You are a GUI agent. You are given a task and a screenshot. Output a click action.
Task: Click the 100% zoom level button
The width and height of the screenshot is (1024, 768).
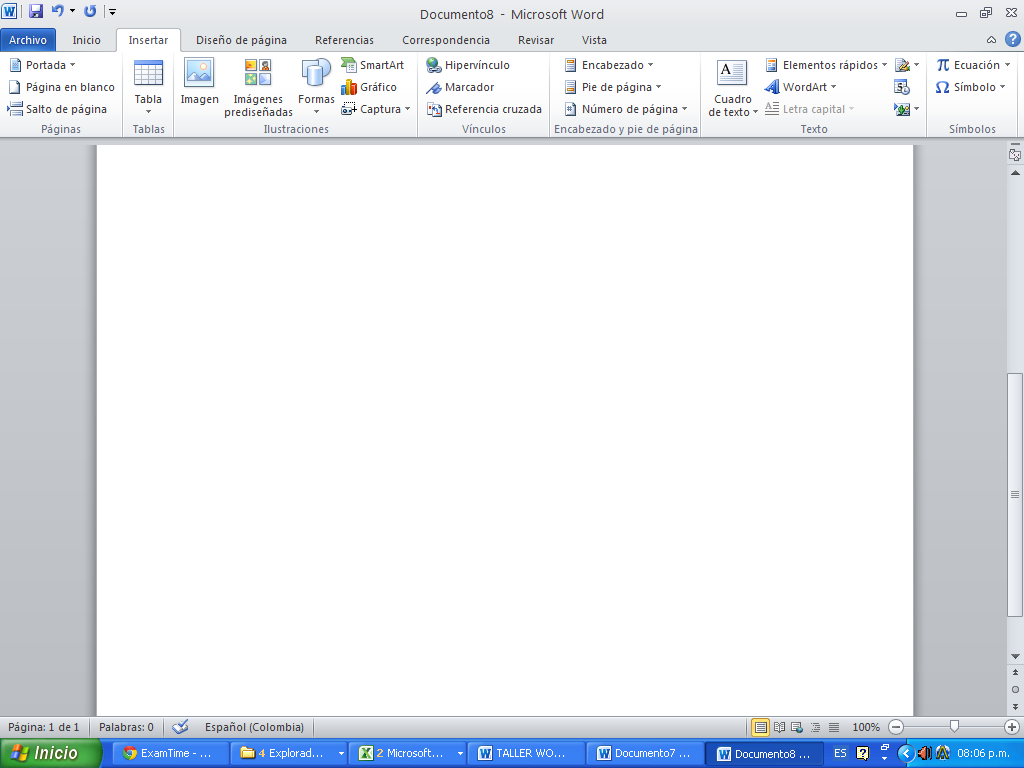866,727
